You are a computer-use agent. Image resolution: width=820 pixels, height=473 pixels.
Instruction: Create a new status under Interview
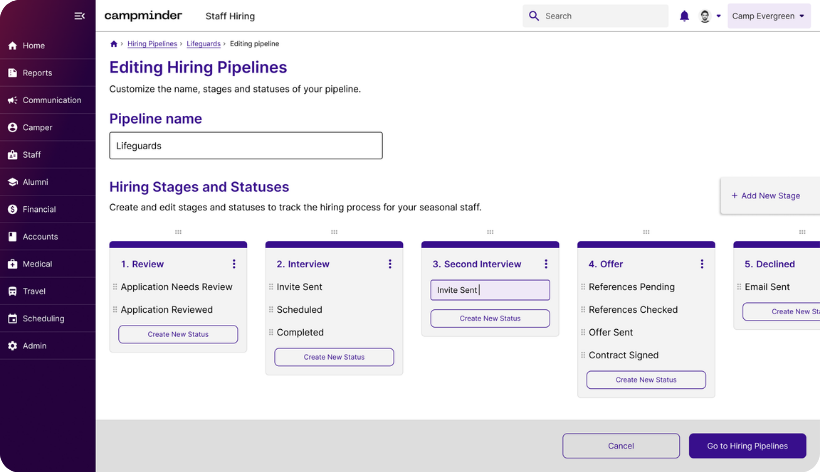[x=334, y=357]
